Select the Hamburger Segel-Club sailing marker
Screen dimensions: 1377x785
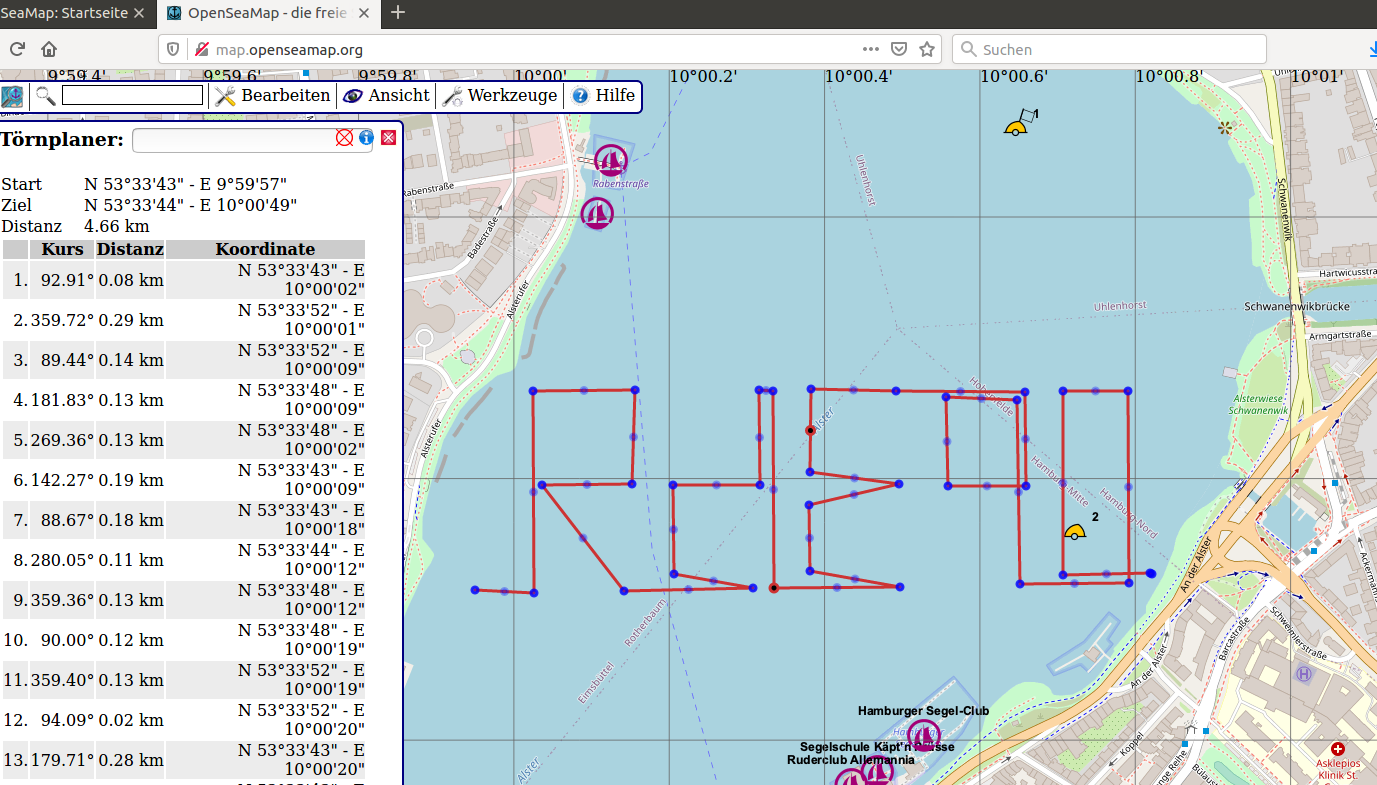(x=924, y=735)
